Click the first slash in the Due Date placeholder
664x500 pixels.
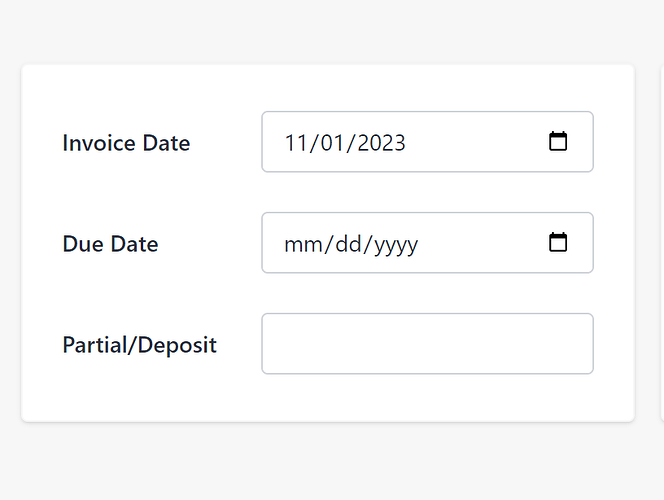pos(327,244)
